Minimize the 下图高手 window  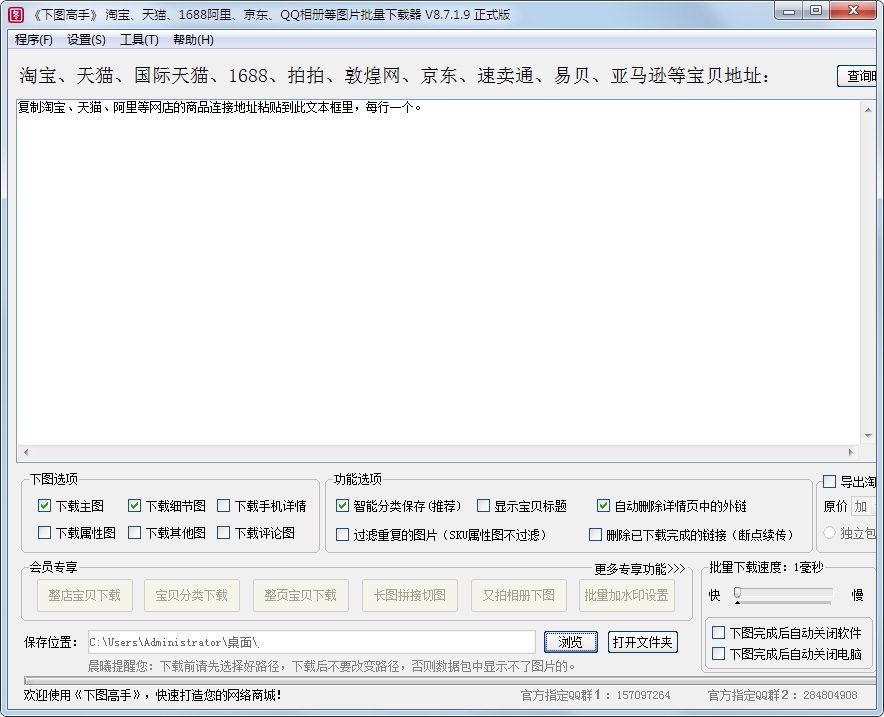coord(790,11)
